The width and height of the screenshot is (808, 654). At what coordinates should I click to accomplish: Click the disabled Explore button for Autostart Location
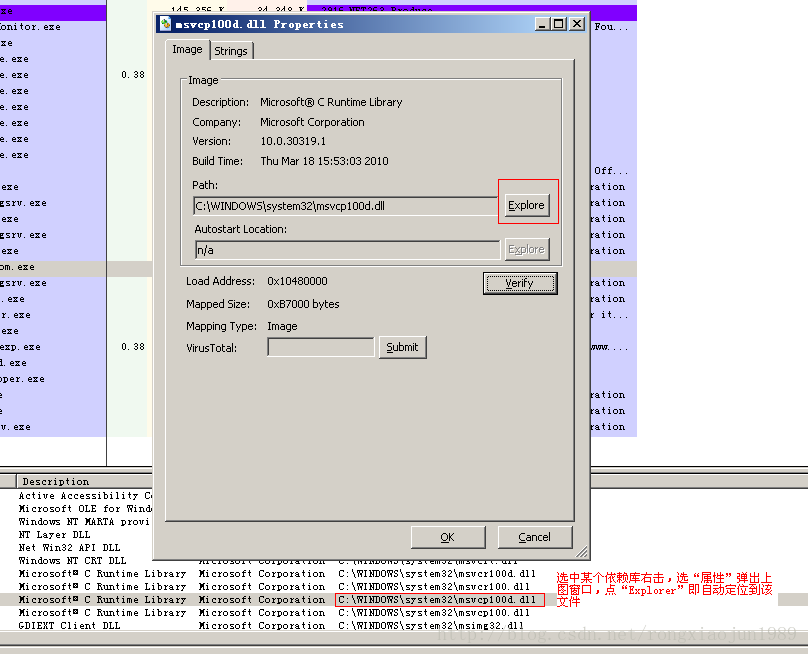[526, 249]
